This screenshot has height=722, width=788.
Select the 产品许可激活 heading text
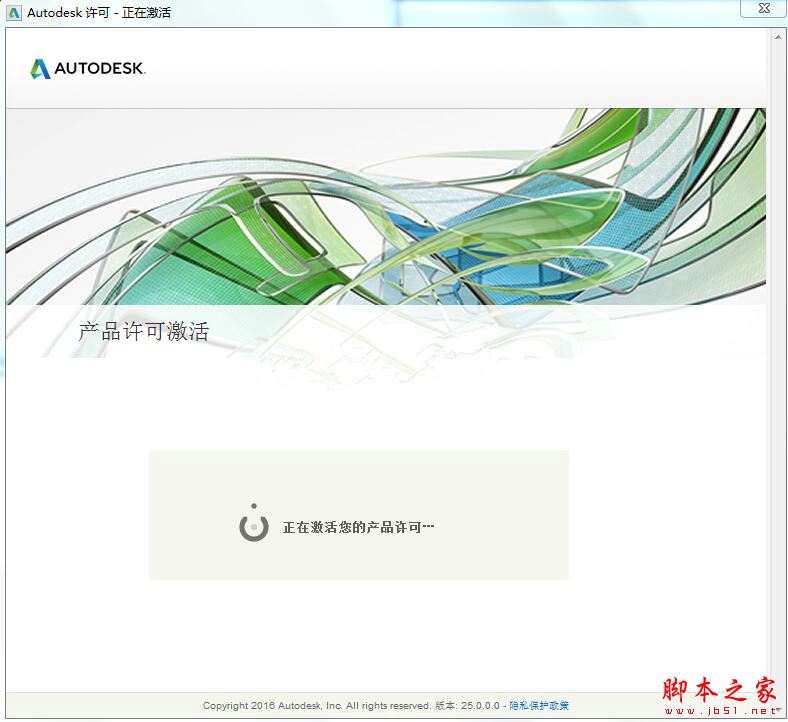[x=144, y=331]
